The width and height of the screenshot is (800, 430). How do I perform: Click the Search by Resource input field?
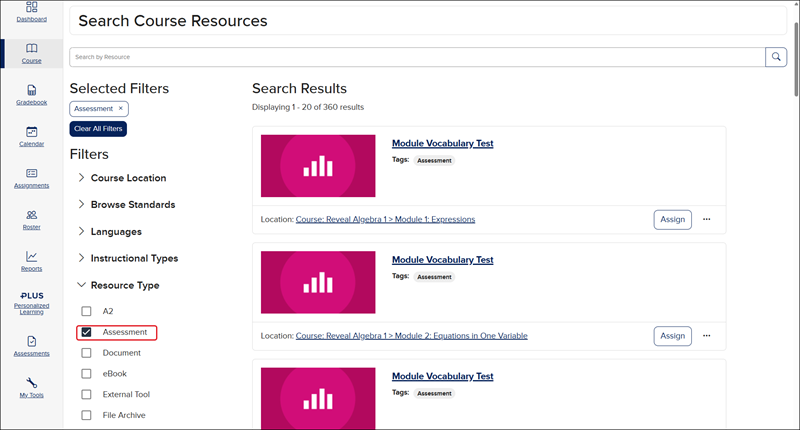tap(416, 57)
